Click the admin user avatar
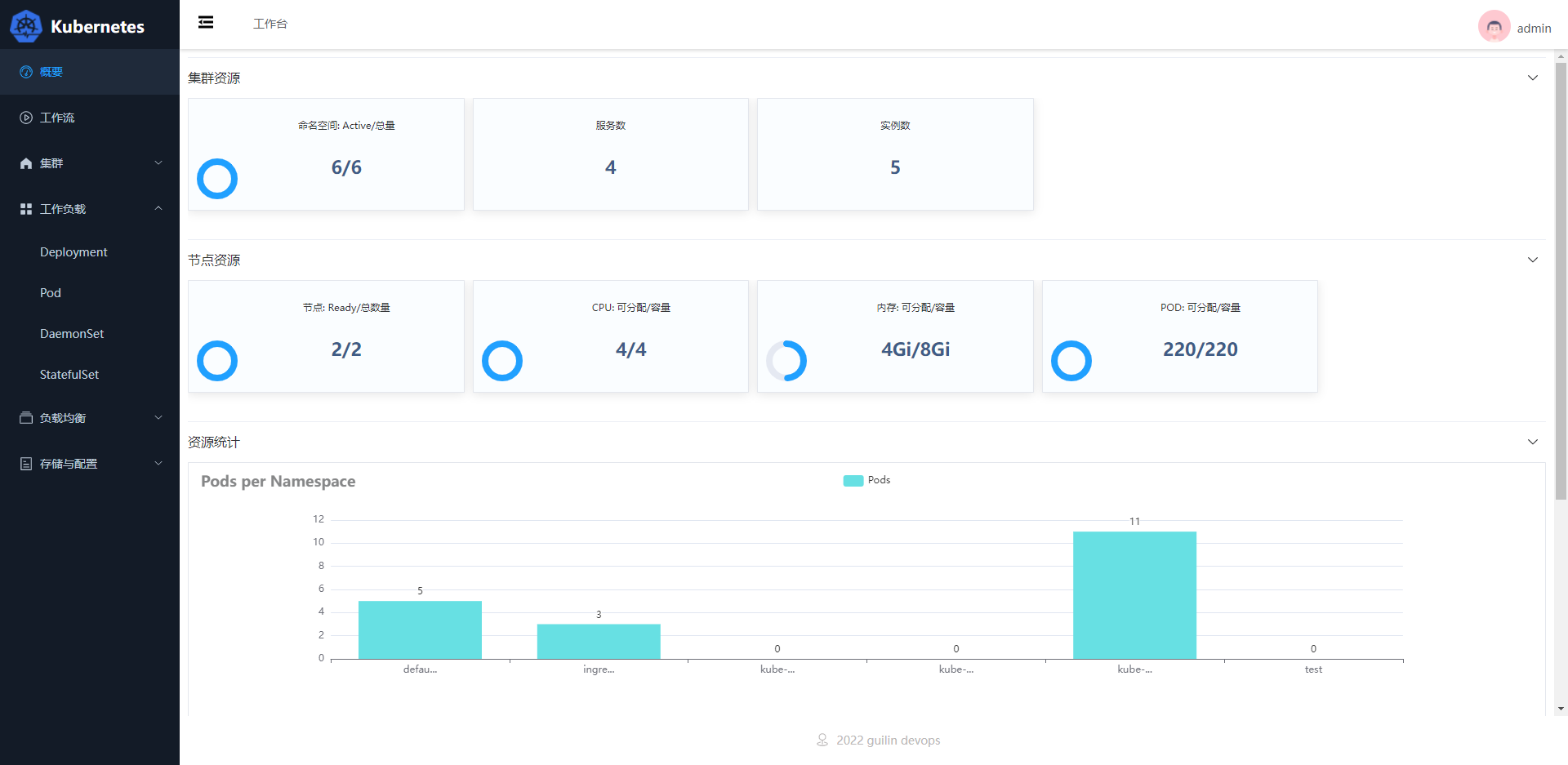This screenshot has width=1568, height=765. (1494, 26)
